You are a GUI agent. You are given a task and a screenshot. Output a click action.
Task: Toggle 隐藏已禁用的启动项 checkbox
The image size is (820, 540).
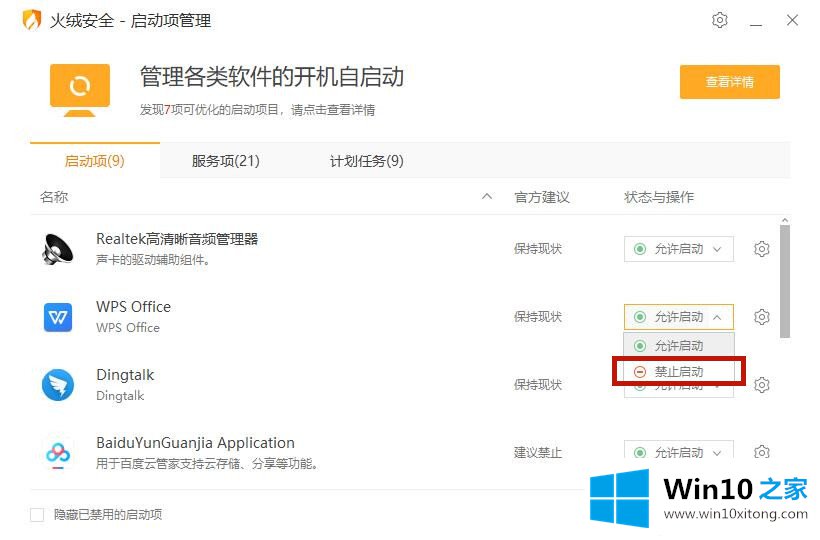[x=37, y=515]
